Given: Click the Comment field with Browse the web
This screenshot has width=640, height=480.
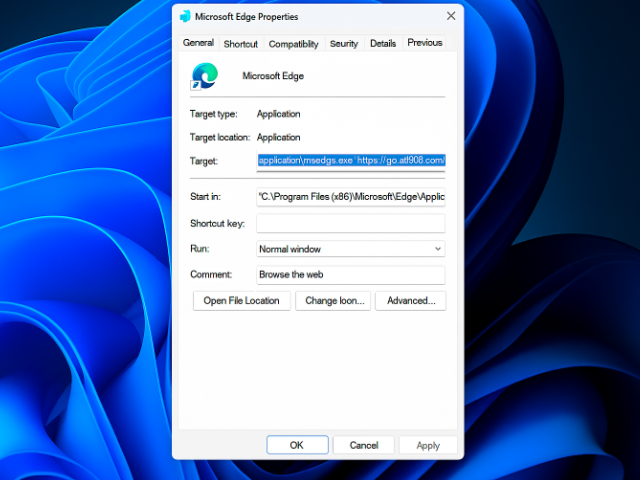Looking at the screenshot, I should [x=350, y=274].
